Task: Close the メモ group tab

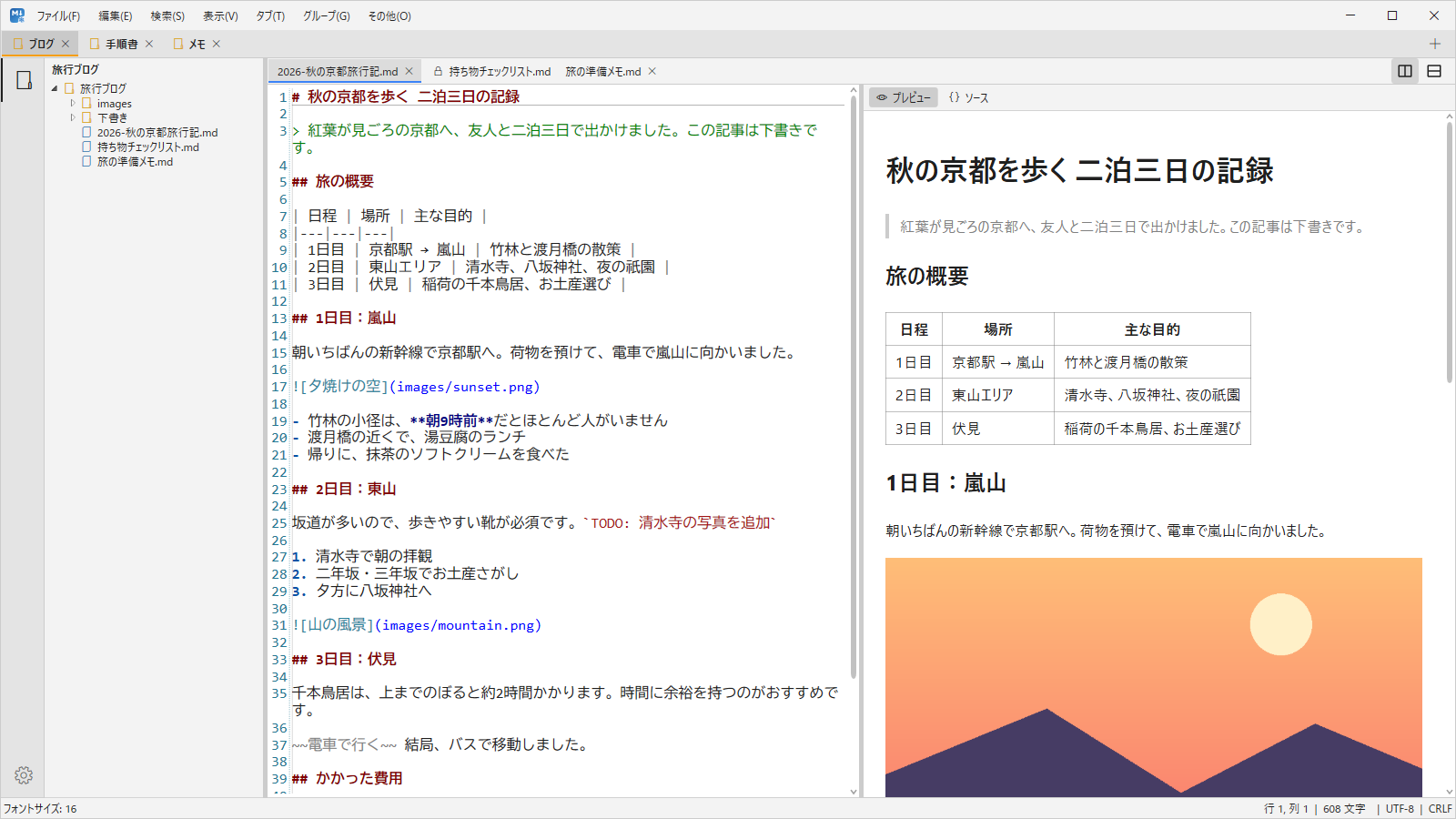Action: [x=217, y=44]
